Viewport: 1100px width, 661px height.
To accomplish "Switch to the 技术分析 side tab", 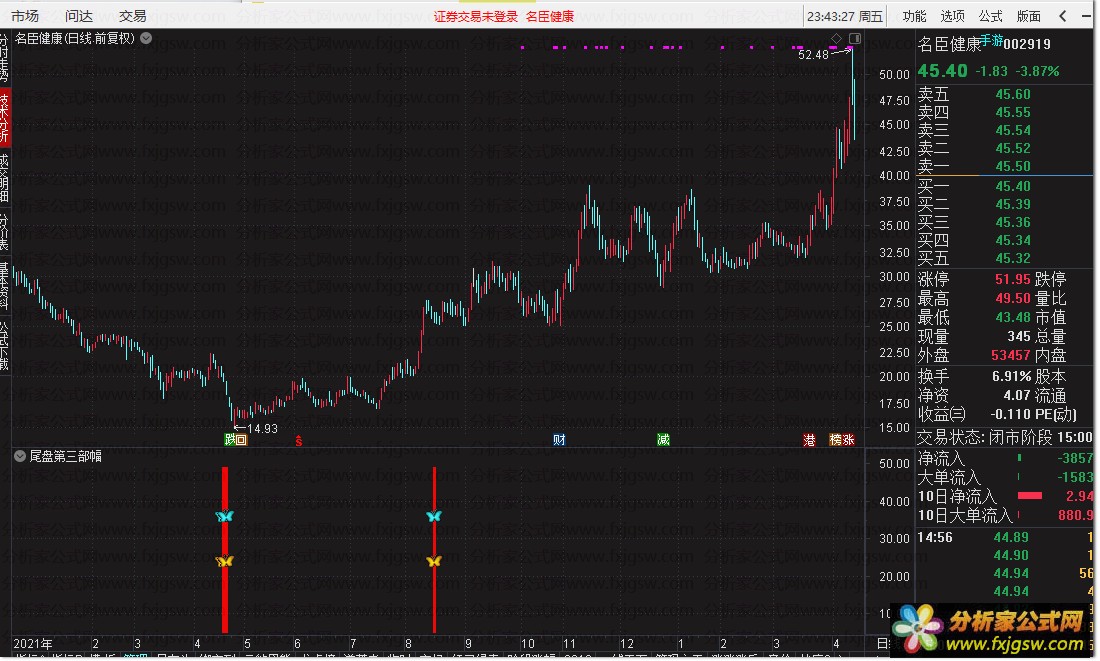I will coord(4,116).
